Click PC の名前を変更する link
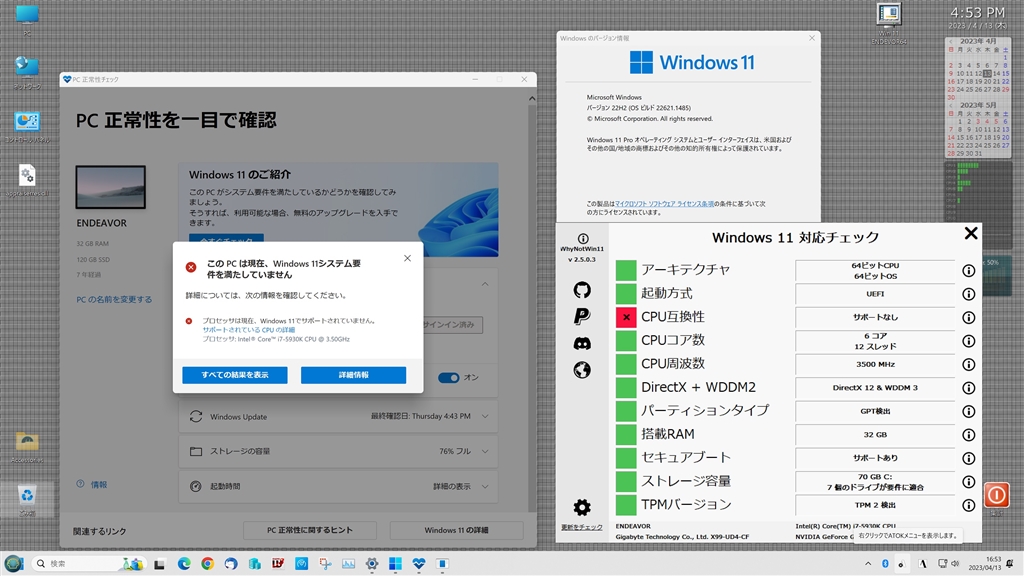 114,299
